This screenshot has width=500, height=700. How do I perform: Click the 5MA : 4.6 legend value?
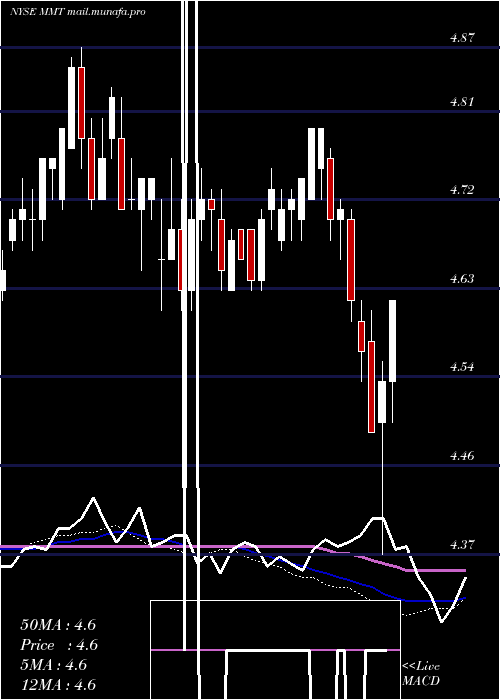pyautogui.click(x=54, y=665)
